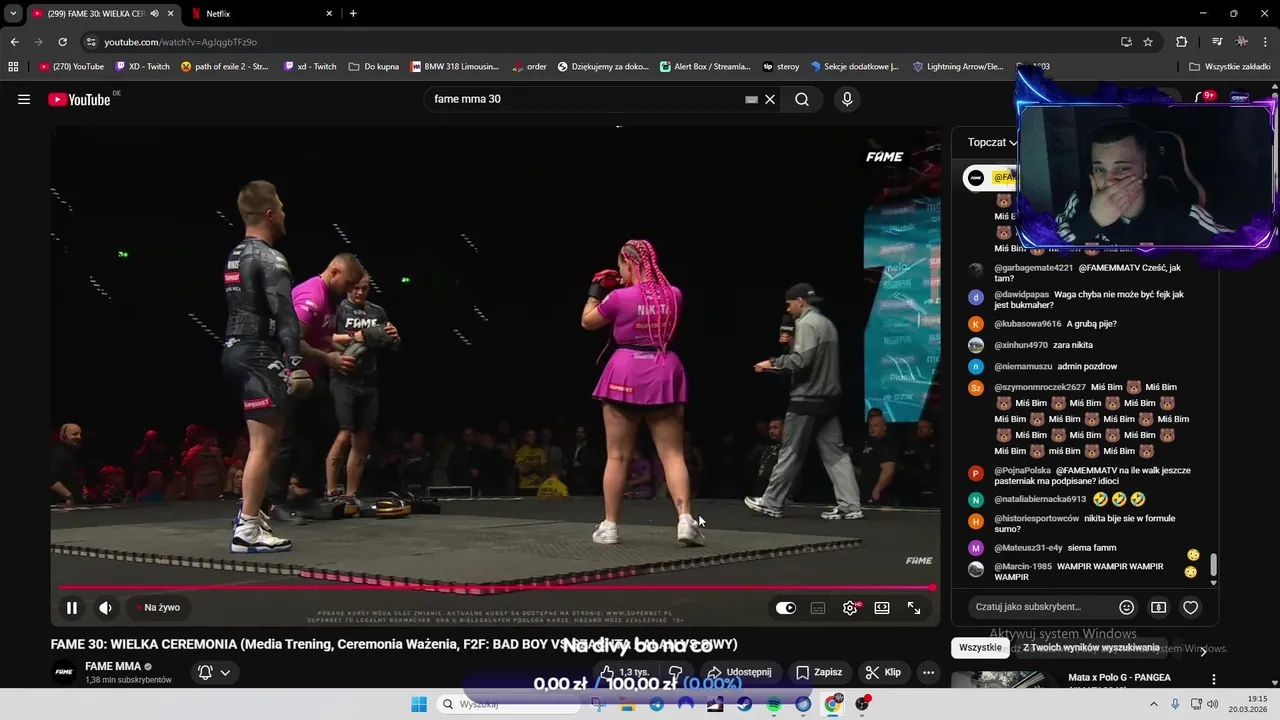Open the 'Wszystkie zakładki' folder

(1229, 67)
